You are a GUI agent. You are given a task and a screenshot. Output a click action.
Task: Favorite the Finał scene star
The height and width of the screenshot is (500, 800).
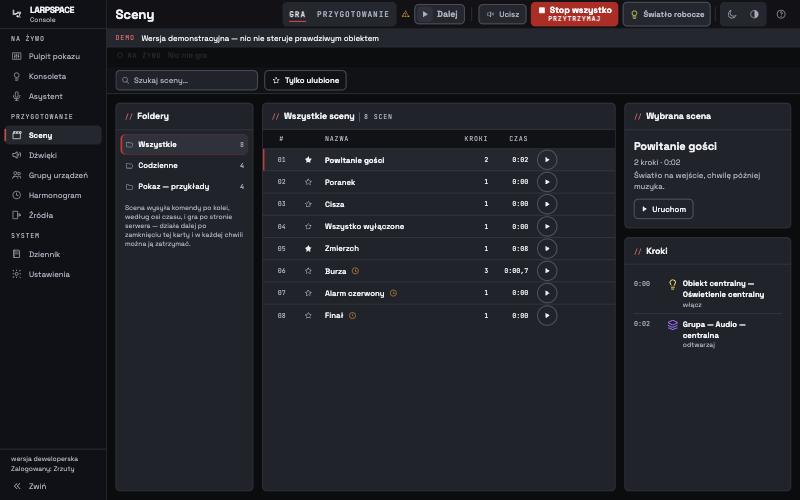tap(308, 315)
